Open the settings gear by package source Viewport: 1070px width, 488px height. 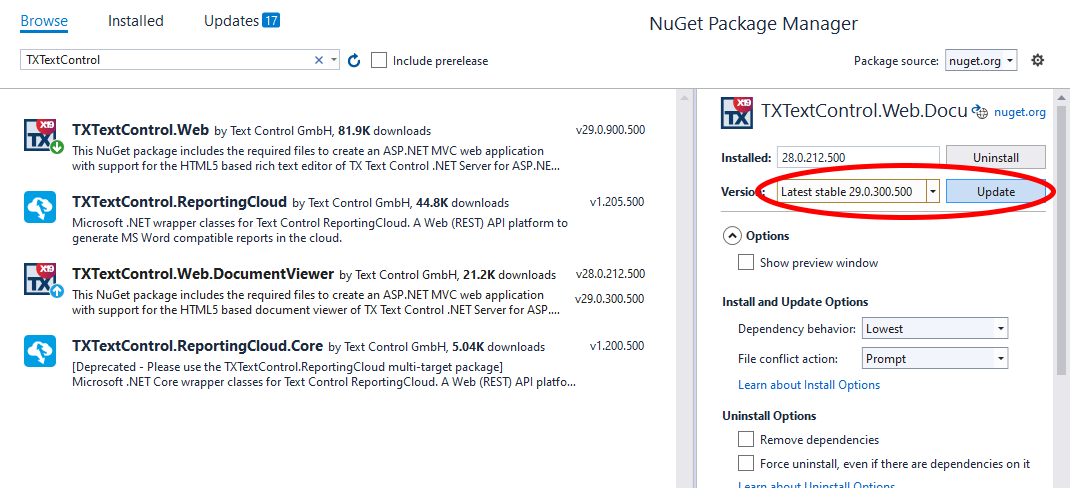pos(1037,61)
